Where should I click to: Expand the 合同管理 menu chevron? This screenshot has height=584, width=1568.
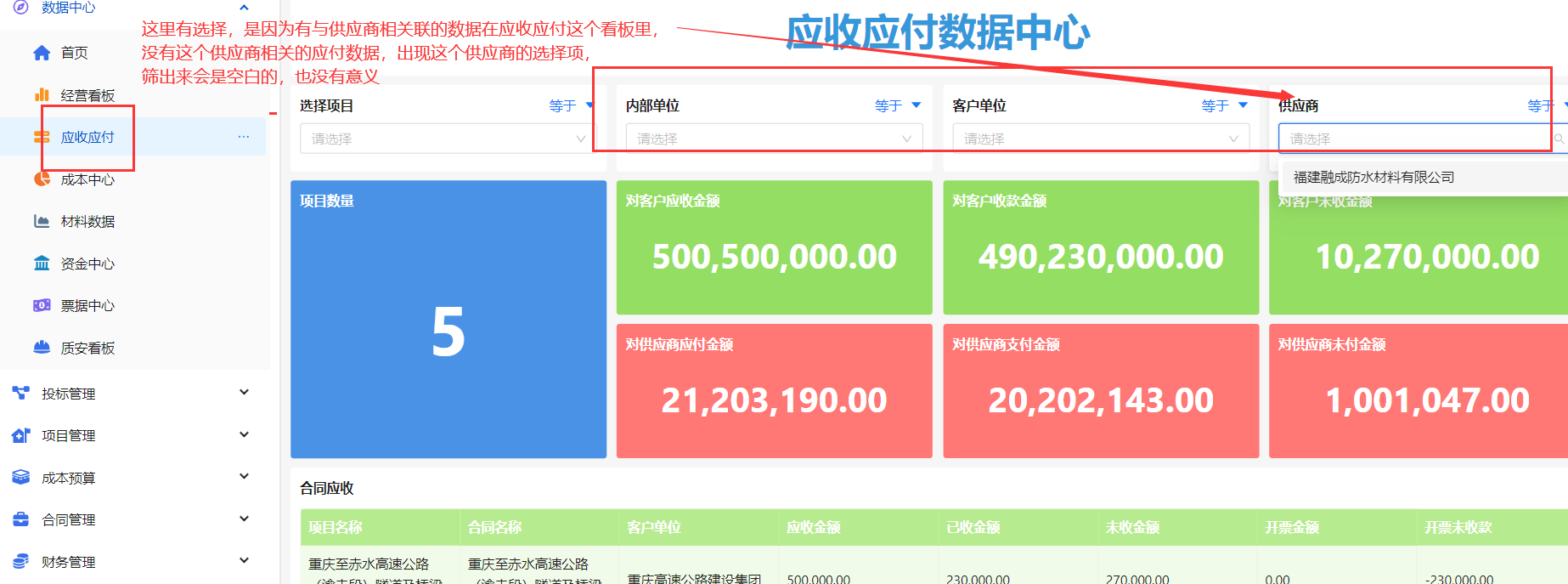click(245, 519)
